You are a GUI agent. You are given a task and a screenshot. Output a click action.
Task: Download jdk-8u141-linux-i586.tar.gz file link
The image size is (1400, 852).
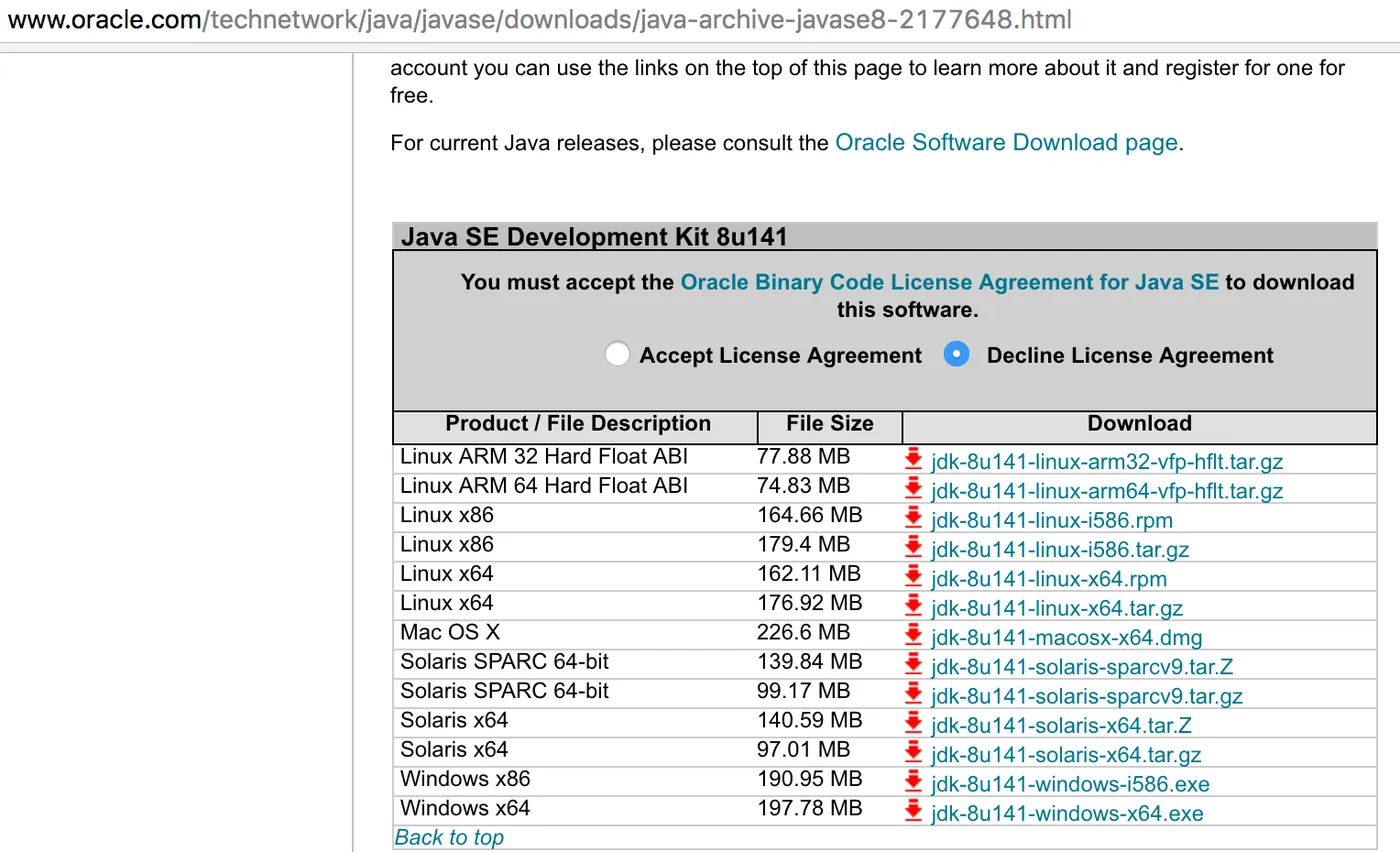(1060, 550)
